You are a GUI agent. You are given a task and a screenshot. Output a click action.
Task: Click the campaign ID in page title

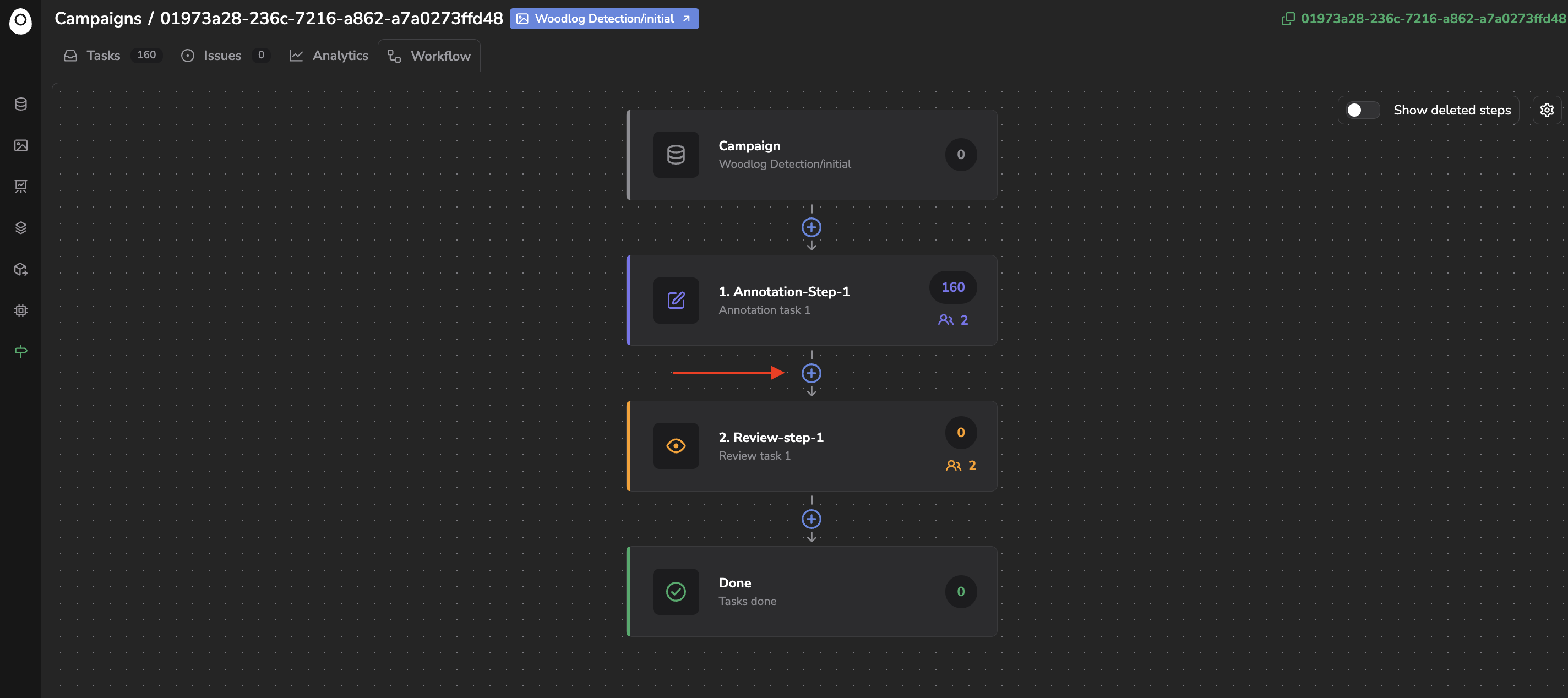331,19
